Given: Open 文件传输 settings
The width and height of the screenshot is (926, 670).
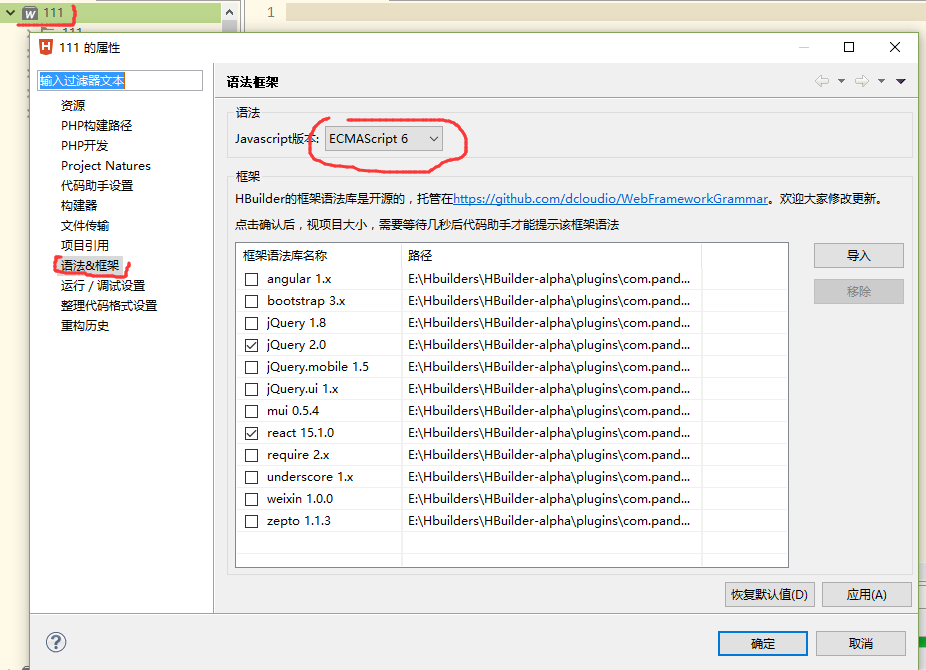Looking at the screenshot, I should click(x=84, y=225).
